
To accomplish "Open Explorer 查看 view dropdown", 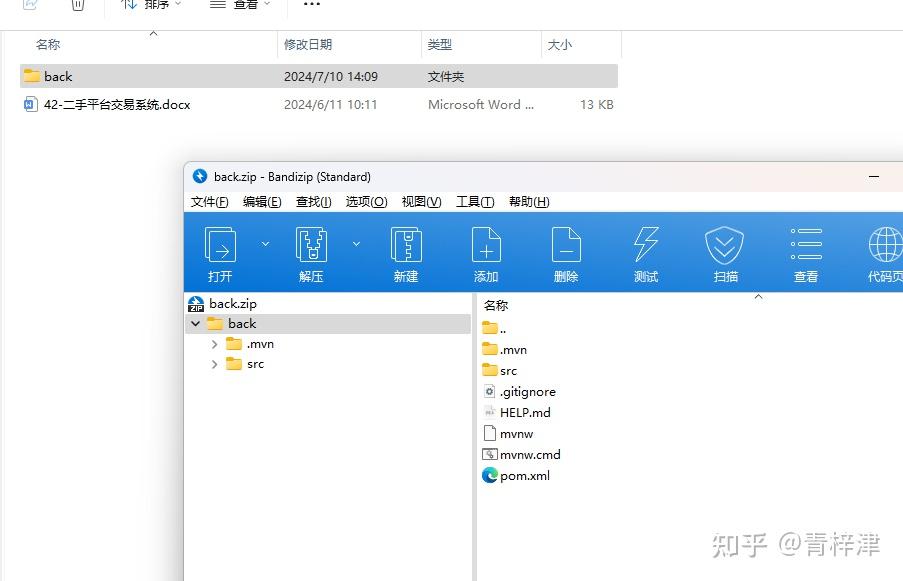I will (x=240, y=5).
